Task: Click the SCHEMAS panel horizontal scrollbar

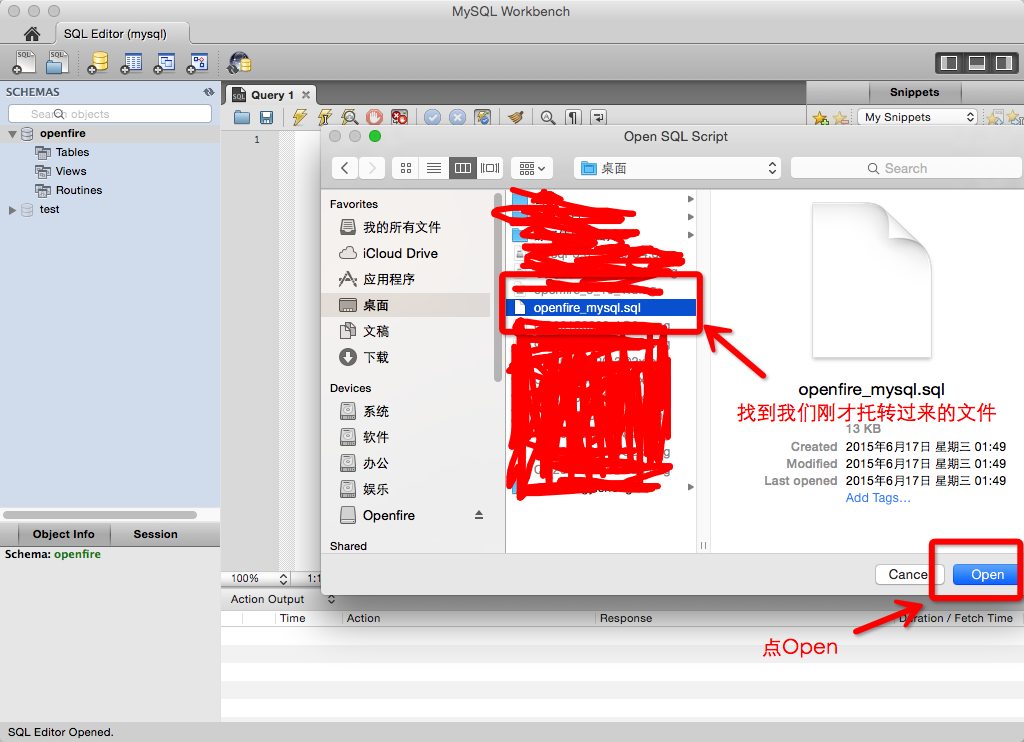Action: (100, 515)
